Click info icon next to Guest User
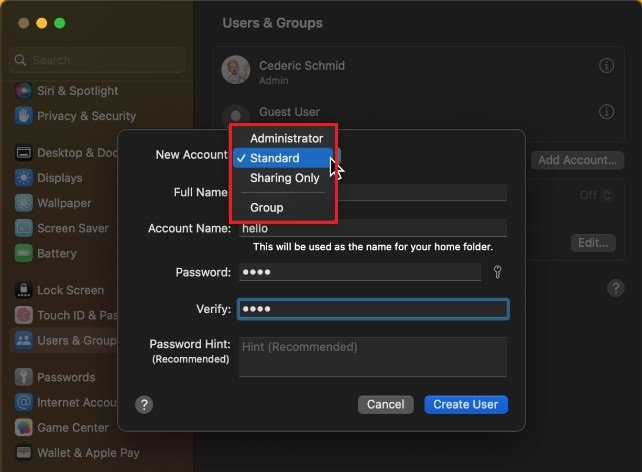The width and height of the screenshot is (642, 472). click(x=606, y=112)
